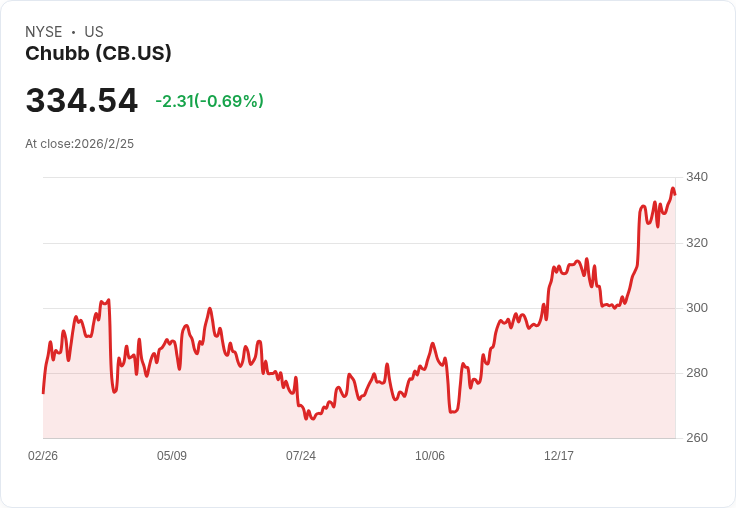This screenshot has width=736, height=508.
Task: Click the 334.54 current price
Action: (82, 101)
